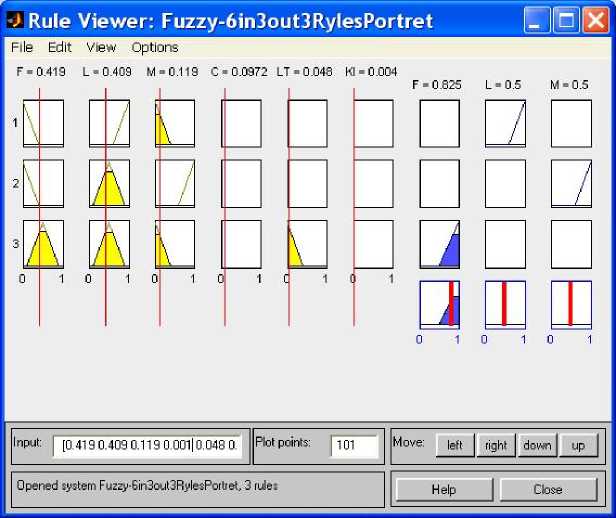Click the 'Plot points:' label
Screen dimensions: 616x518
283,443
